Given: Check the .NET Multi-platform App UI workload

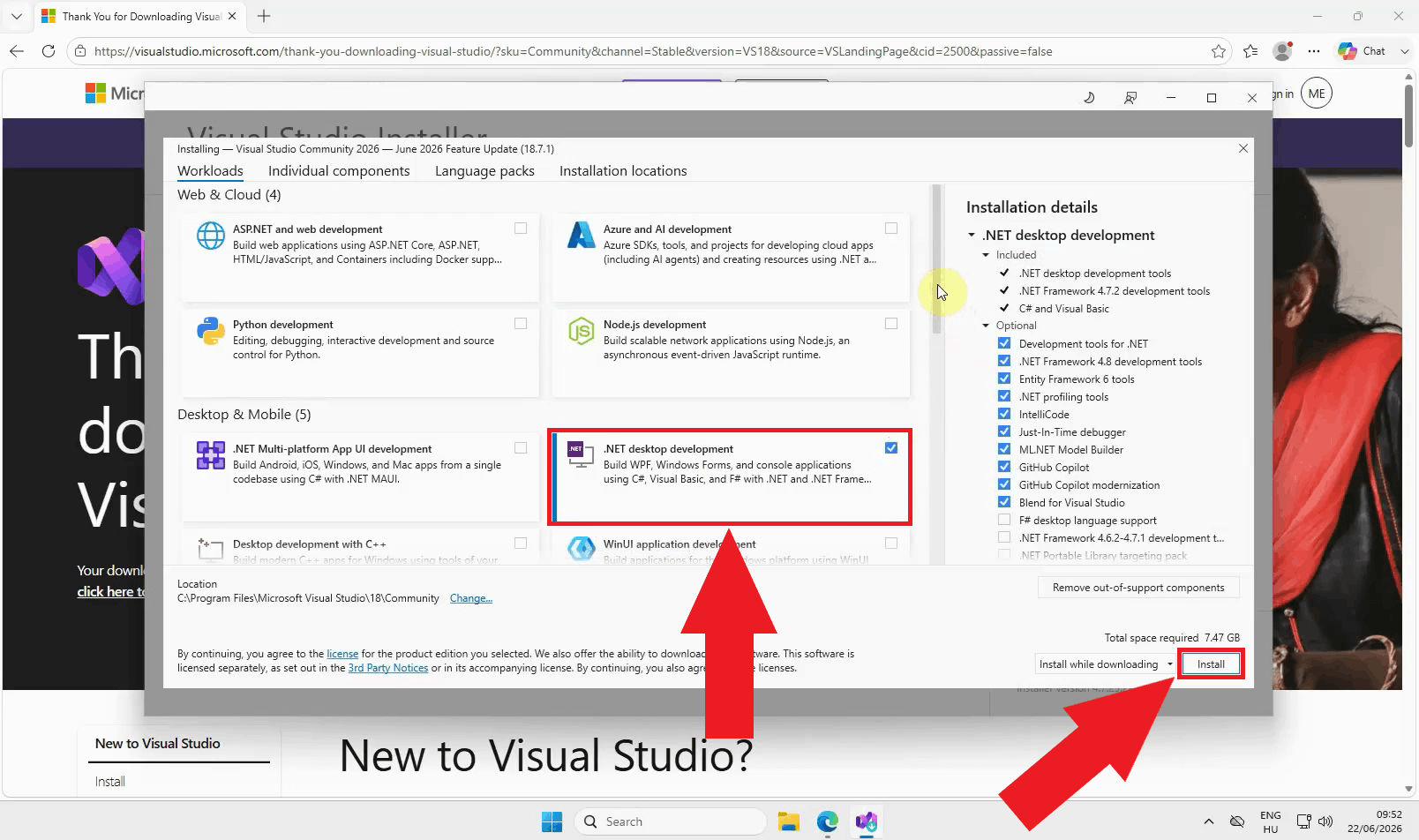Looking at the screenshot, I should point(521,448).
